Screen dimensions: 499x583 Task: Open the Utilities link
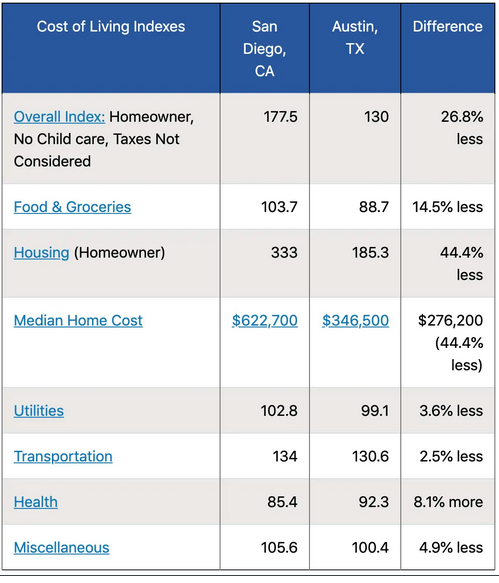point(39,411)
